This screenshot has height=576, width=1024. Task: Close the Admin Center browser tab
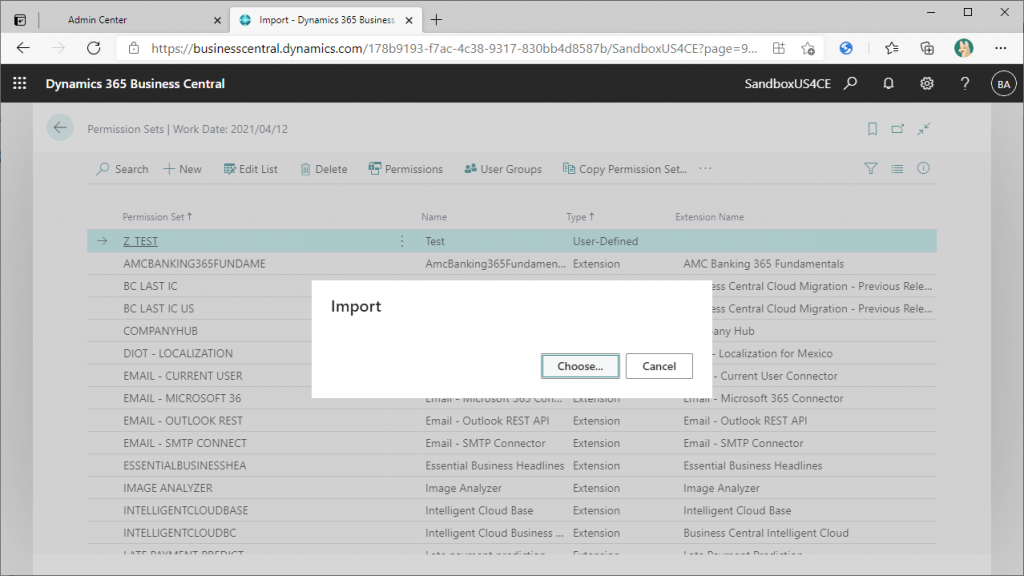pos(217,20)
